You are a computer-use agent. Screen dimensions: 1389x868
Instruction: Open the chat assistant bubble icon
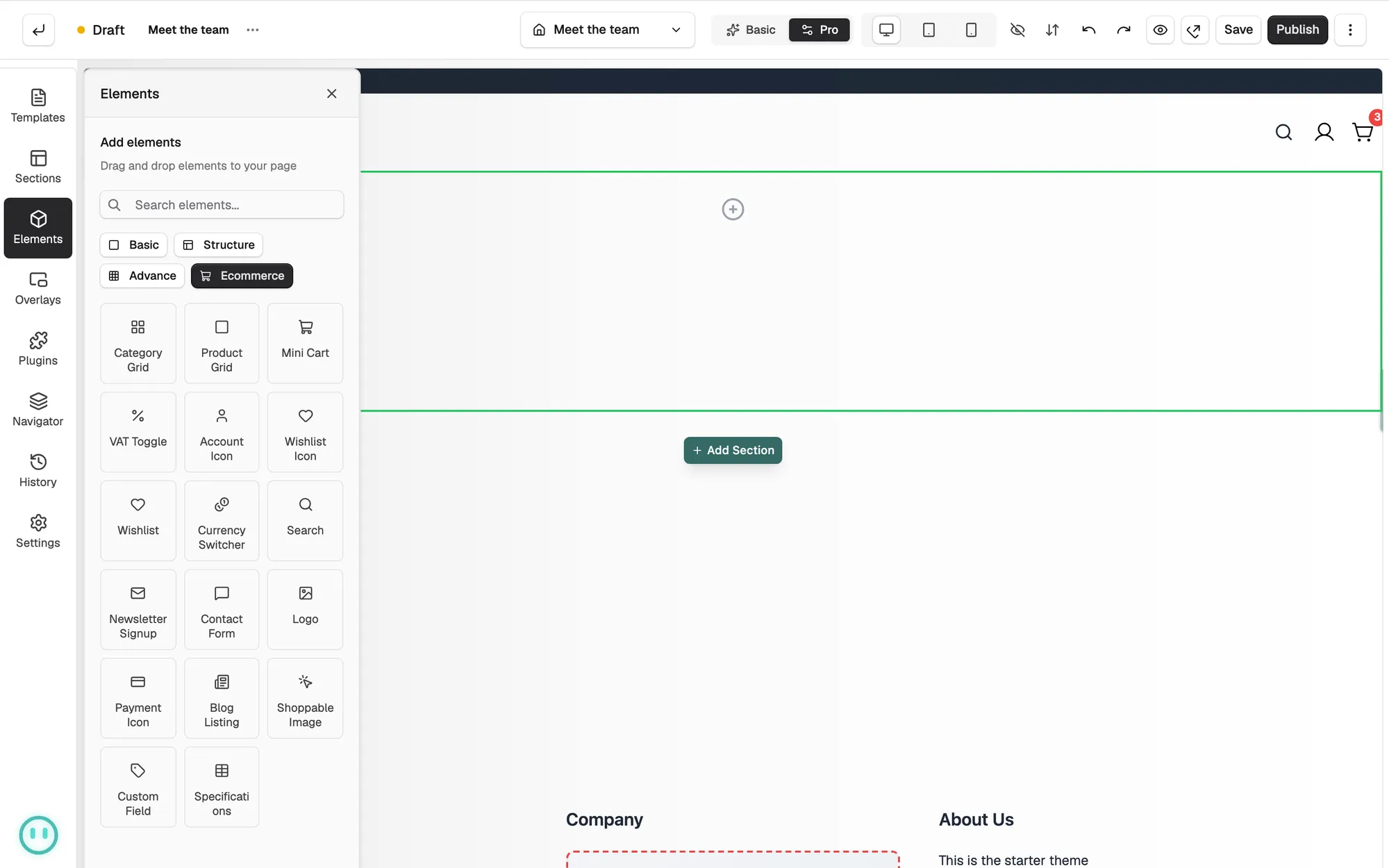pos(38,835)
